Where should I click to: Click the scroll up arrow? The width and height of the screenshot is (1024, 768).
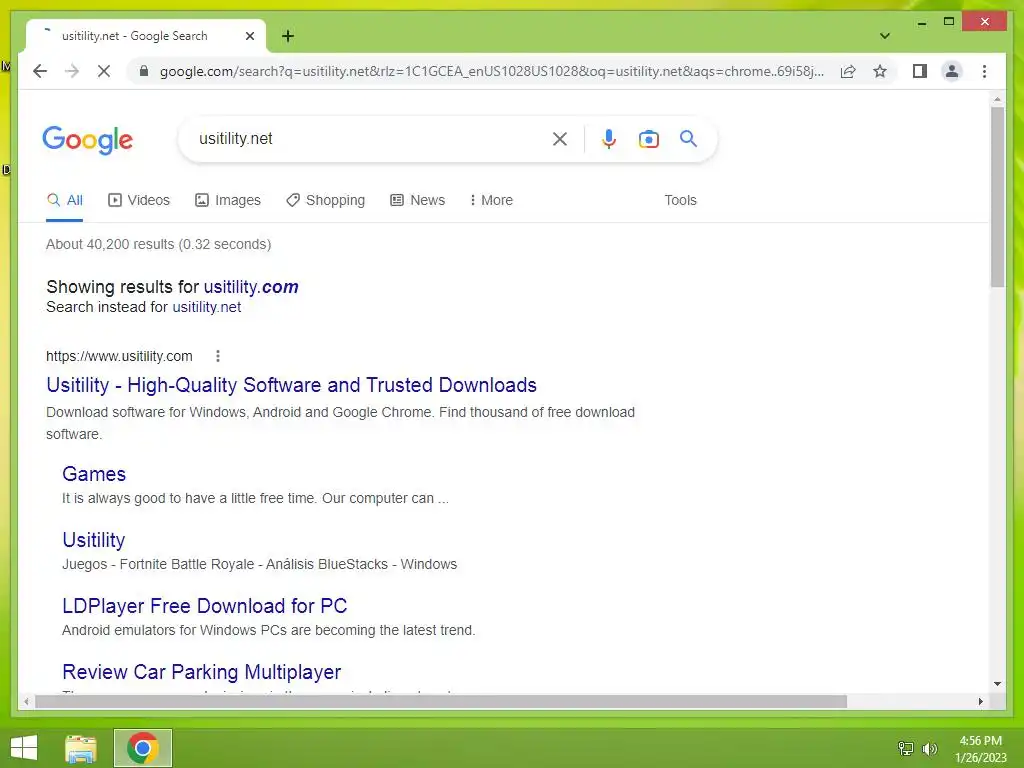tap(997, 99)
